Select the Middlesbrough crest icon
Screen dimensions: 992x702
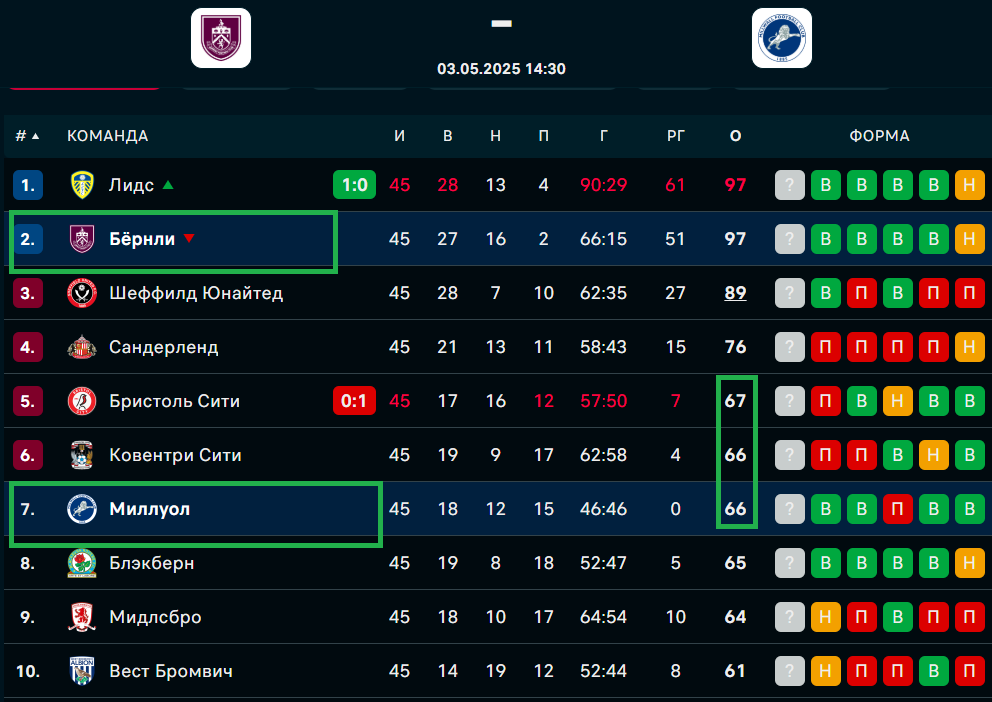(82, 617)
